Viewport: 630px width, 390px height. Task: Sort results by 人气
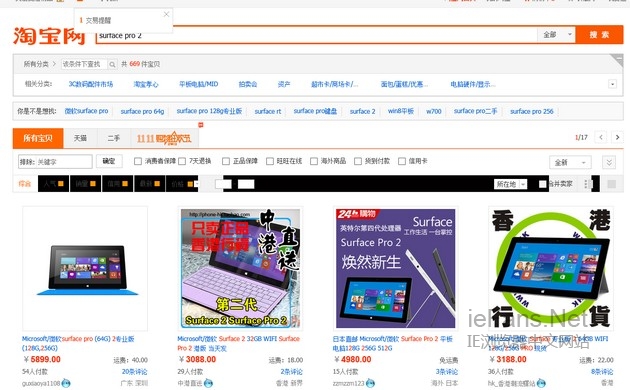coord(53,184)
